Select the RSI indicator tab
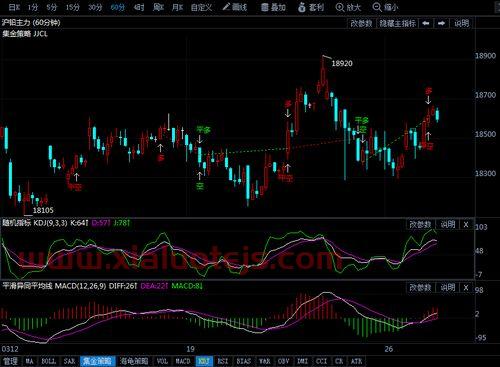Screen dimensions: 500x367 [x=223, y=361]
